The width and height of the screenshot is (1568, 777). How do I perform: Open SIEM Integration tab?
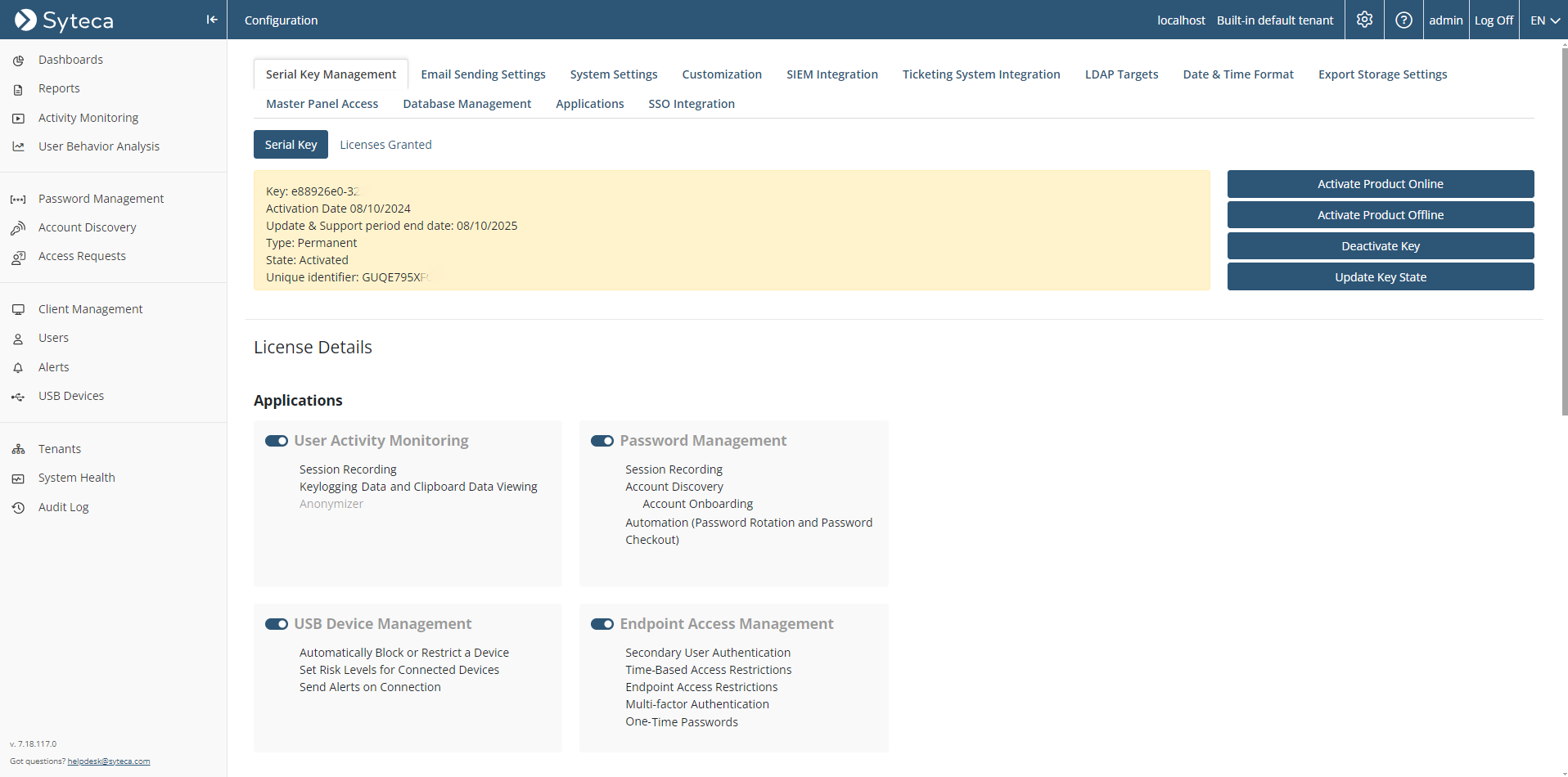pyautogui.click(x=832, y=74)
